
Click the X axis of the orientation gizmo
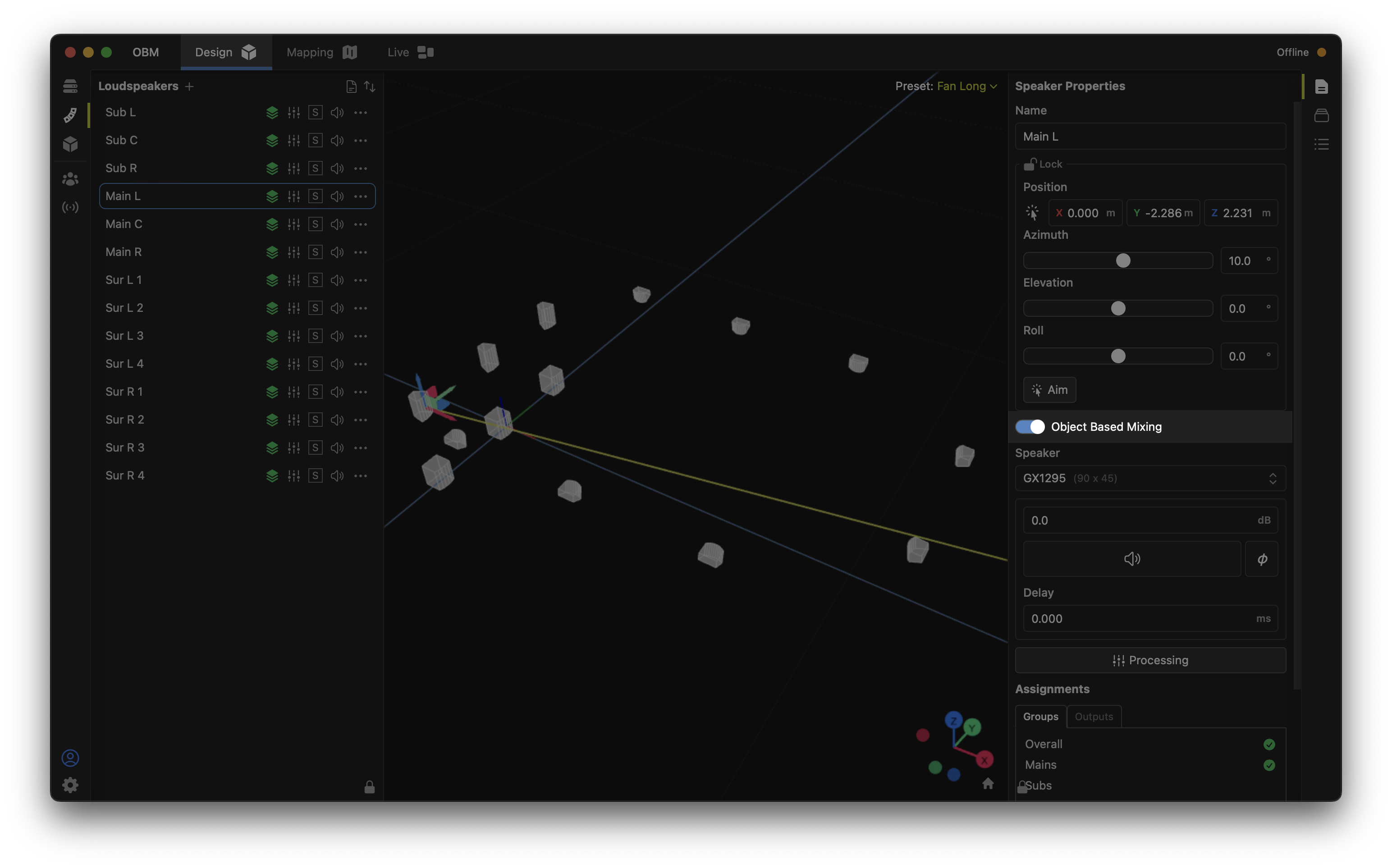tap(984, 759)
